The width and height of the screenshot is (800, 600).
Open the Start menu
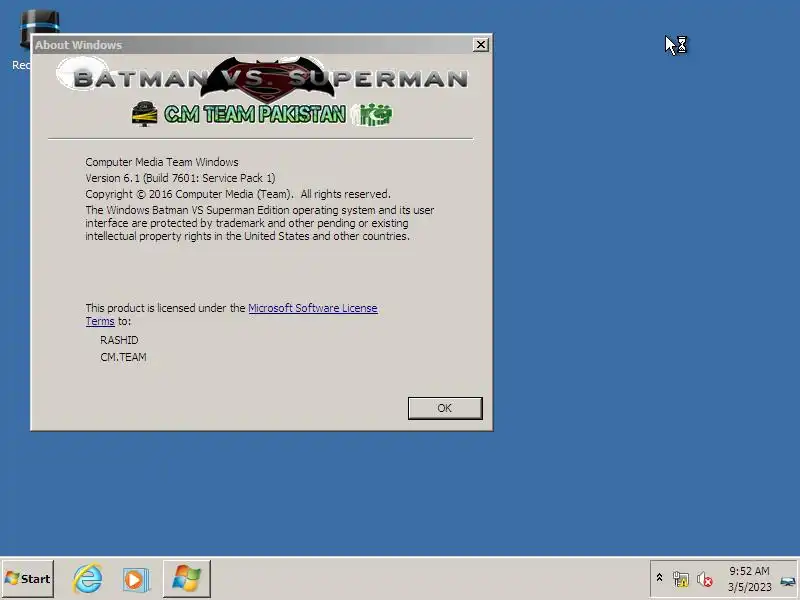(x=28, y=579)
